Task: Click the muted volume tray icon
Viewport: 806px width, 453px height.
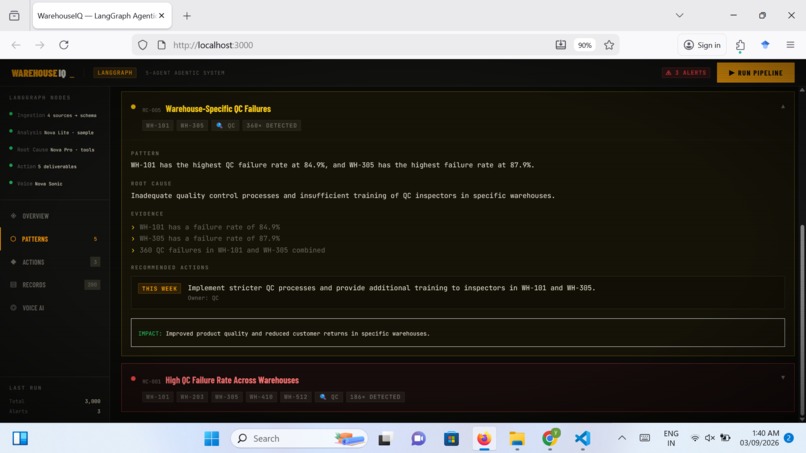Action: coord(710,438)
